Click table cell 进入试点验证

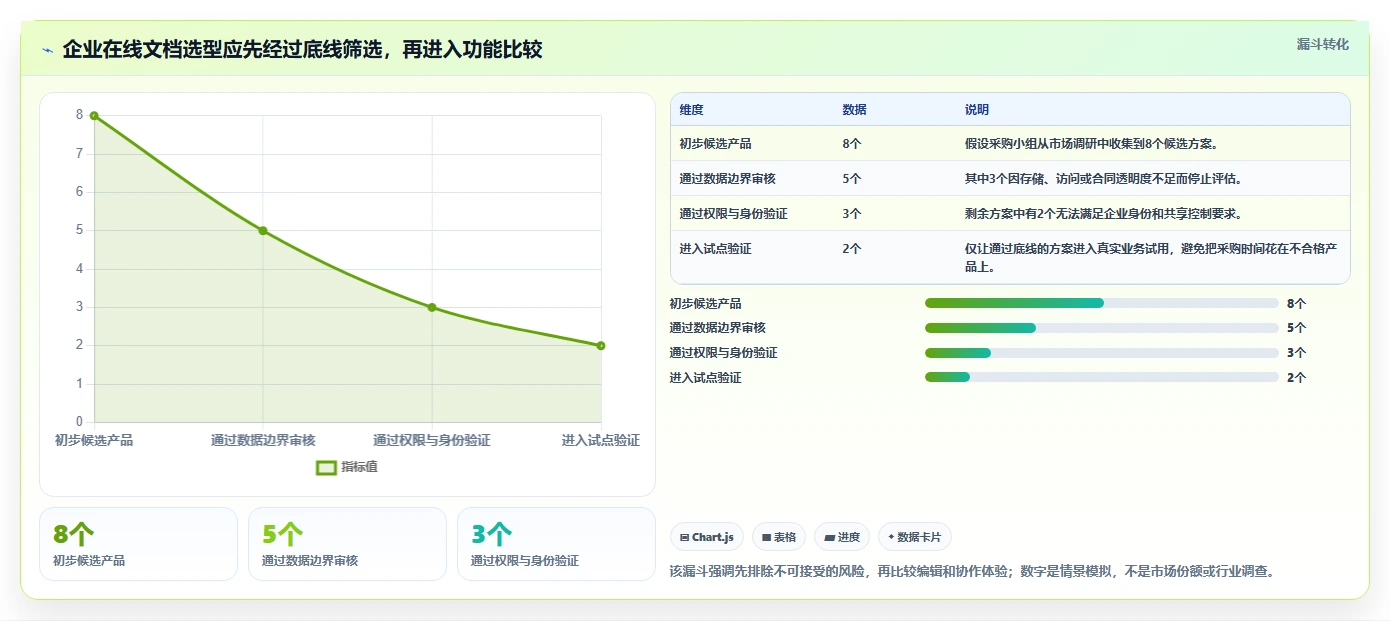(716, 249)
